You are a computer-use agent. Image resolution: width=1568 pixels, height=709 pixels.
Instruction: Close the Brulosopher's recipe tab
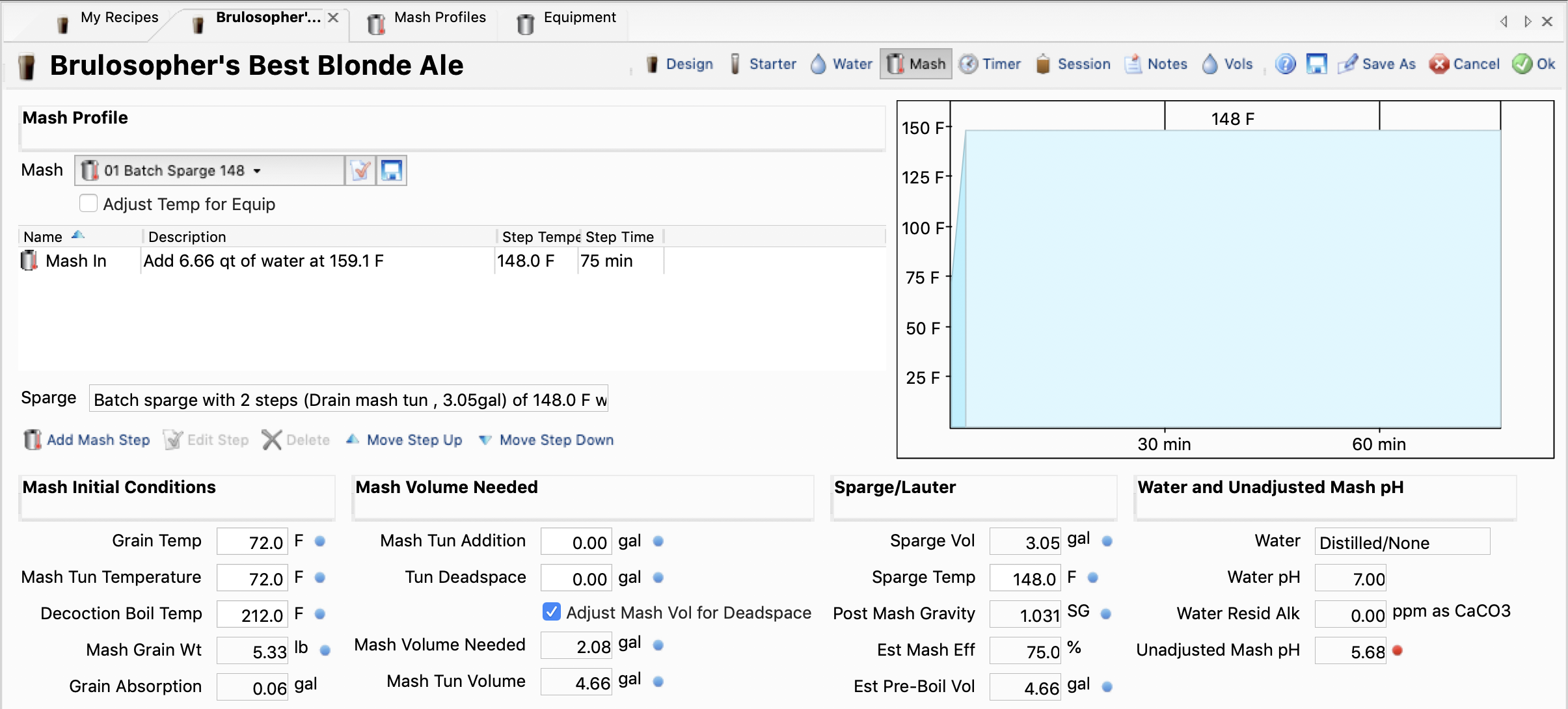click(x=333, y=18)
